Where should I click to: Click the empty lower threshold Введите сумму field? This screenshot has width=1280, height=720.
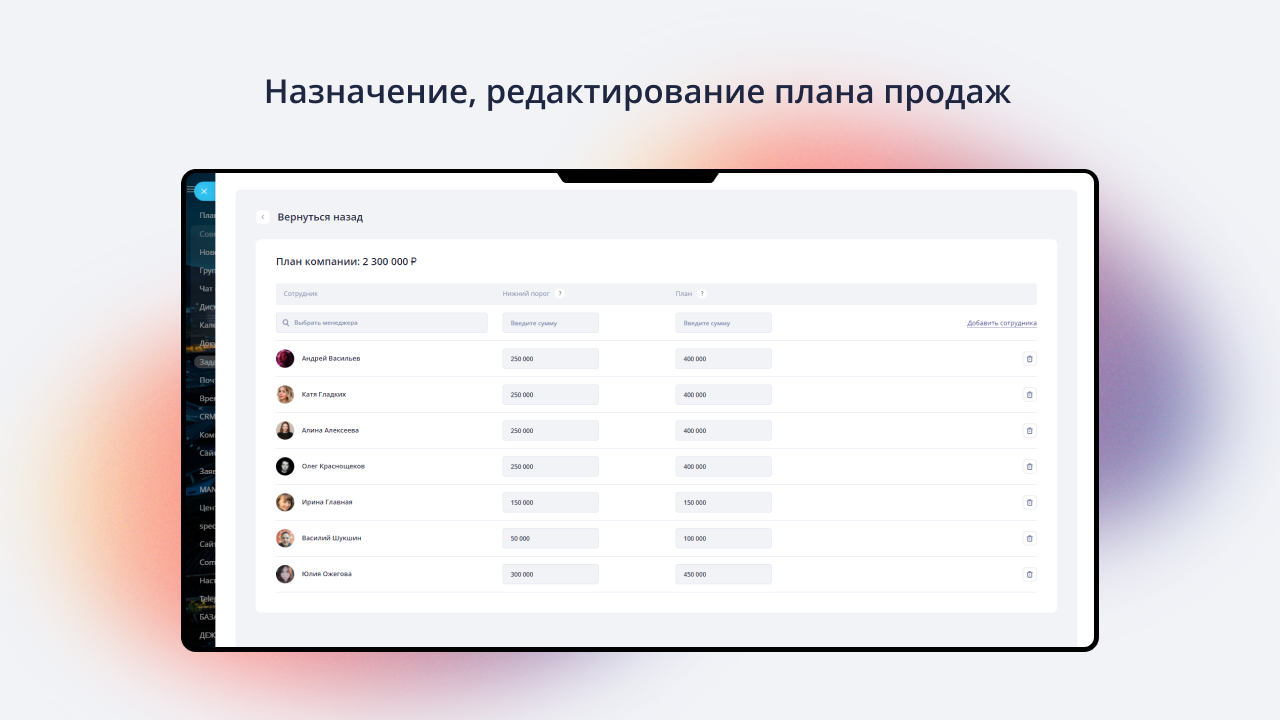(551, 323)
